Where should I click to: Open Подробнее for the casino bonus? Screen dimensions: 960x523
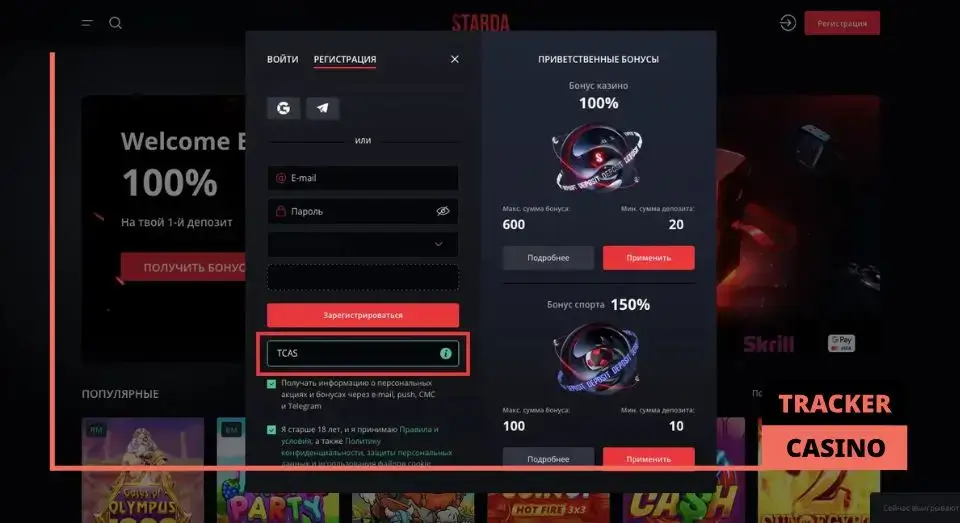549,258
